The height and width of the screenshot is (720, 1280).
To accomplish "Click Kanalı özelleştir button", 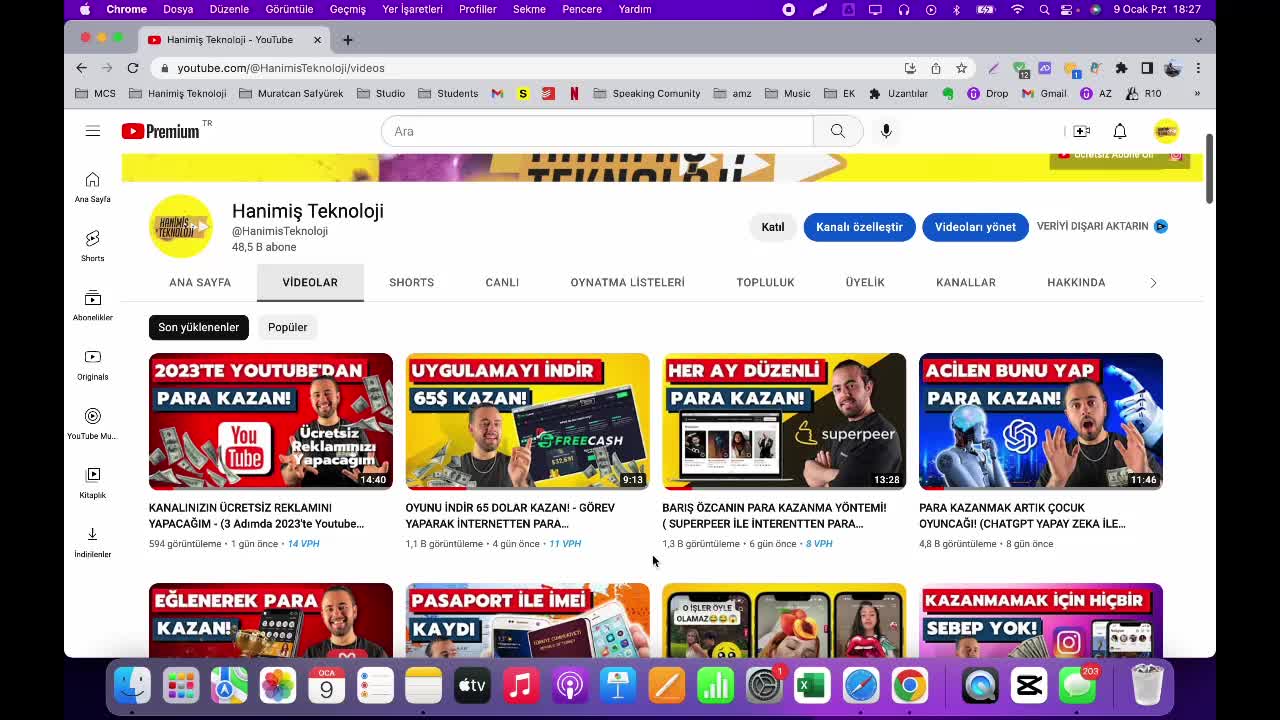I will tap(859, 227).
